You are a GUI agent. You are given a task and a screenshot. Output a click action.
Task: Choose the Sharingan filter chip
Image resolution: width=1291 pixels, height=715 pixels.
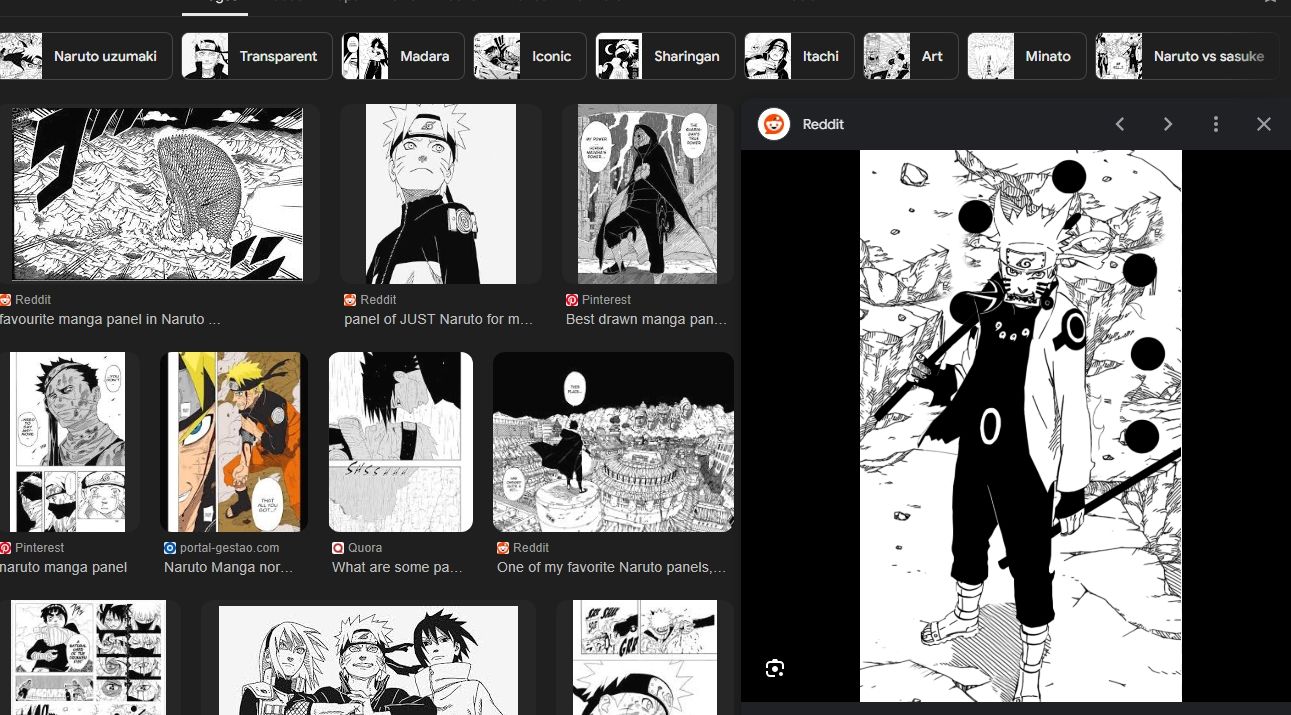(665, 56)
